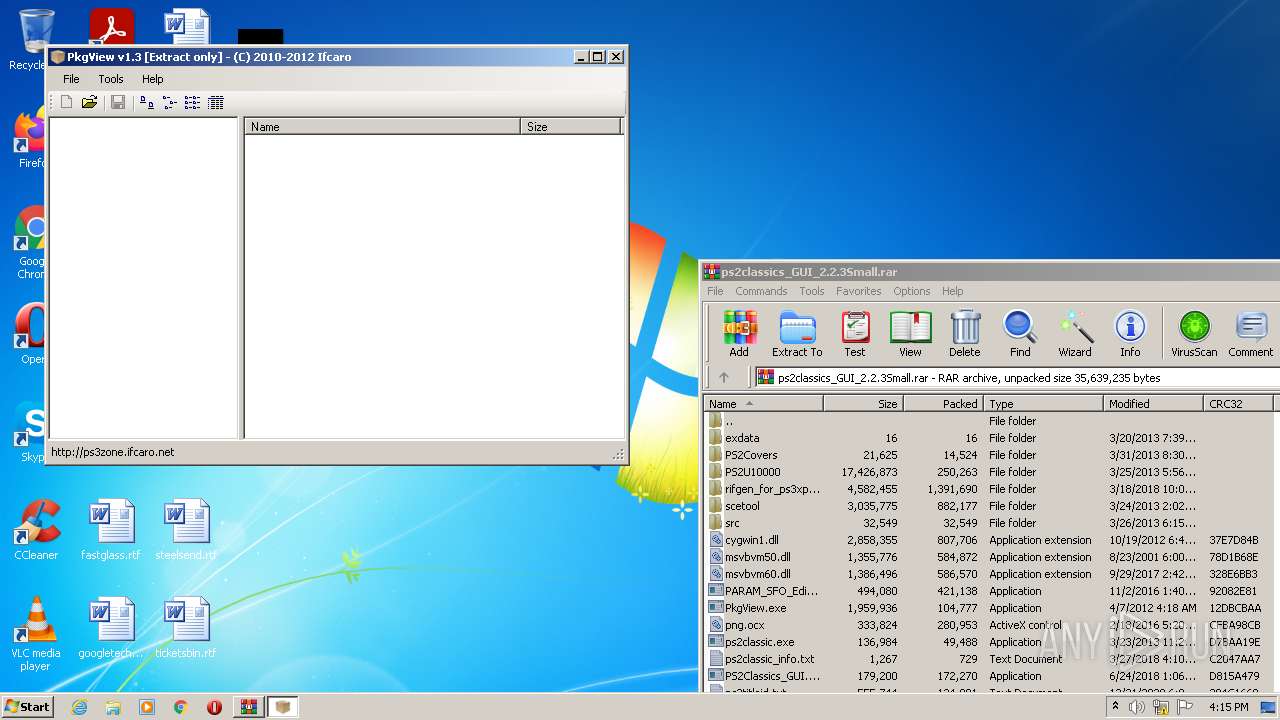Click the VirusScan icon in WinRAR
Image resolution: width=1280 pixels, height=720 pixels.
1194,333
